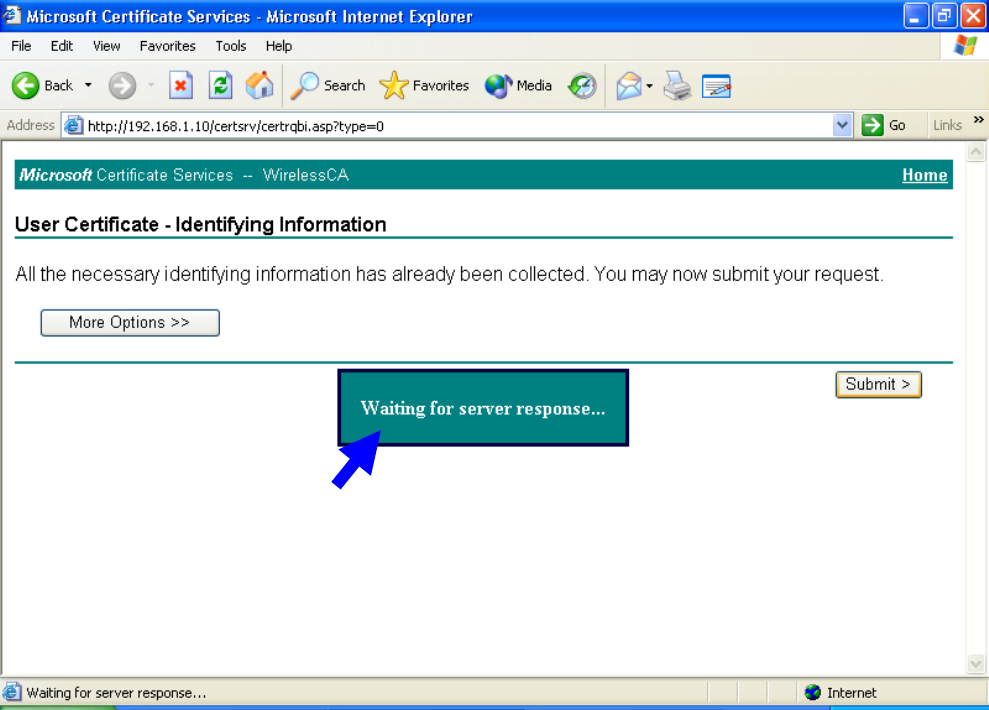Click the More Options >> button
The image size is (989, 710).
pos(130,323)
